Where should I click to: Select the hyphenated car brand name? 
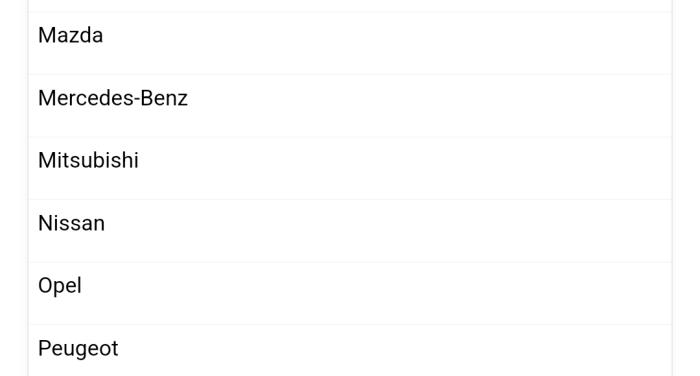(x=113, y=98)
